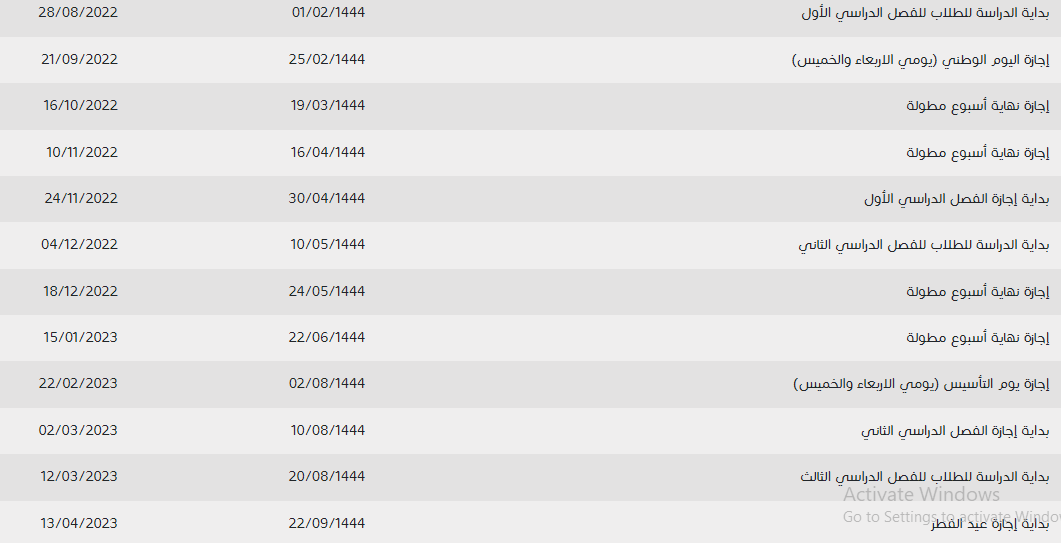Click the Gregorian date 28/08/2022
The height and width of the screenshot is (543, 1061).
pos(78,12)
